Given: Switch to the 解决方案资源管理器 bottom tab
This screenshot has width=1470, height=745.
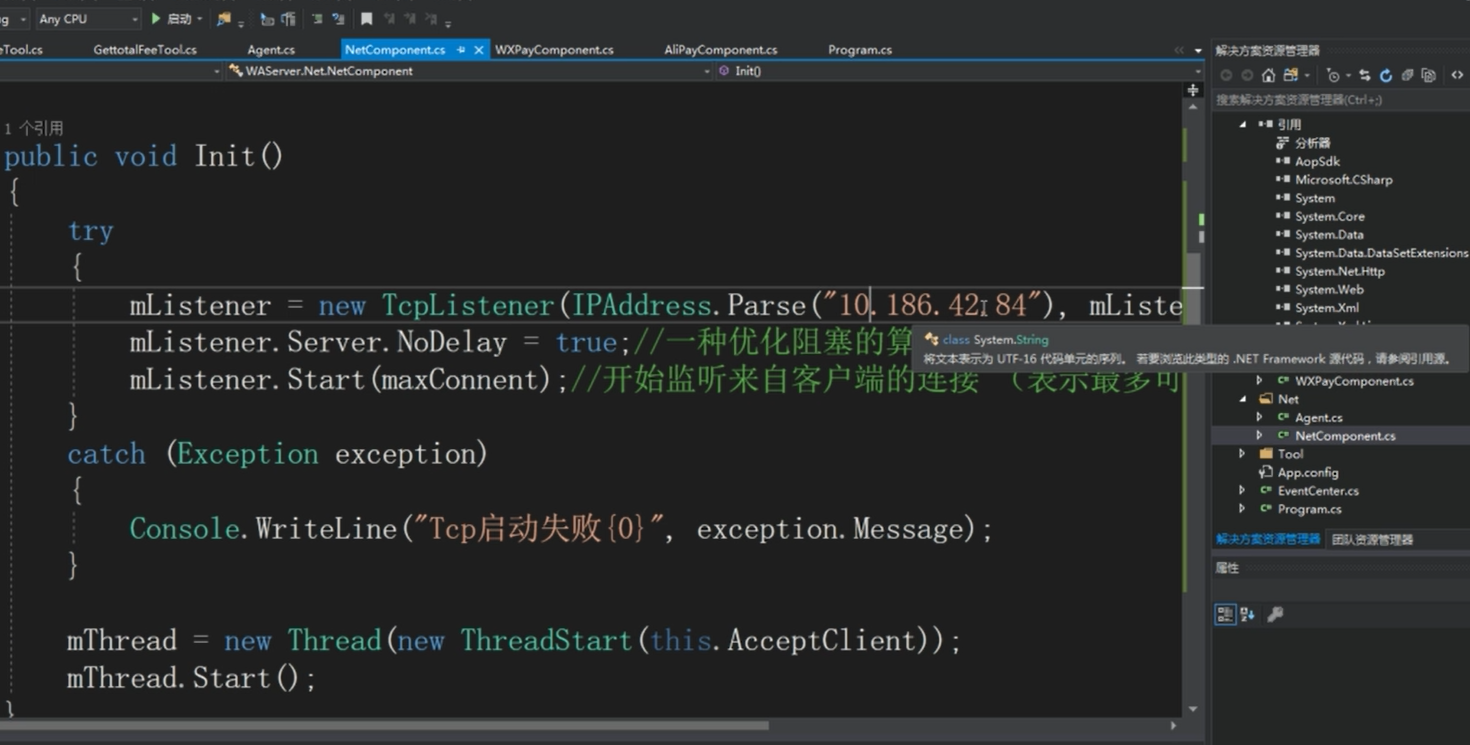Looking at the screenshot, I should pos(1268,539).
